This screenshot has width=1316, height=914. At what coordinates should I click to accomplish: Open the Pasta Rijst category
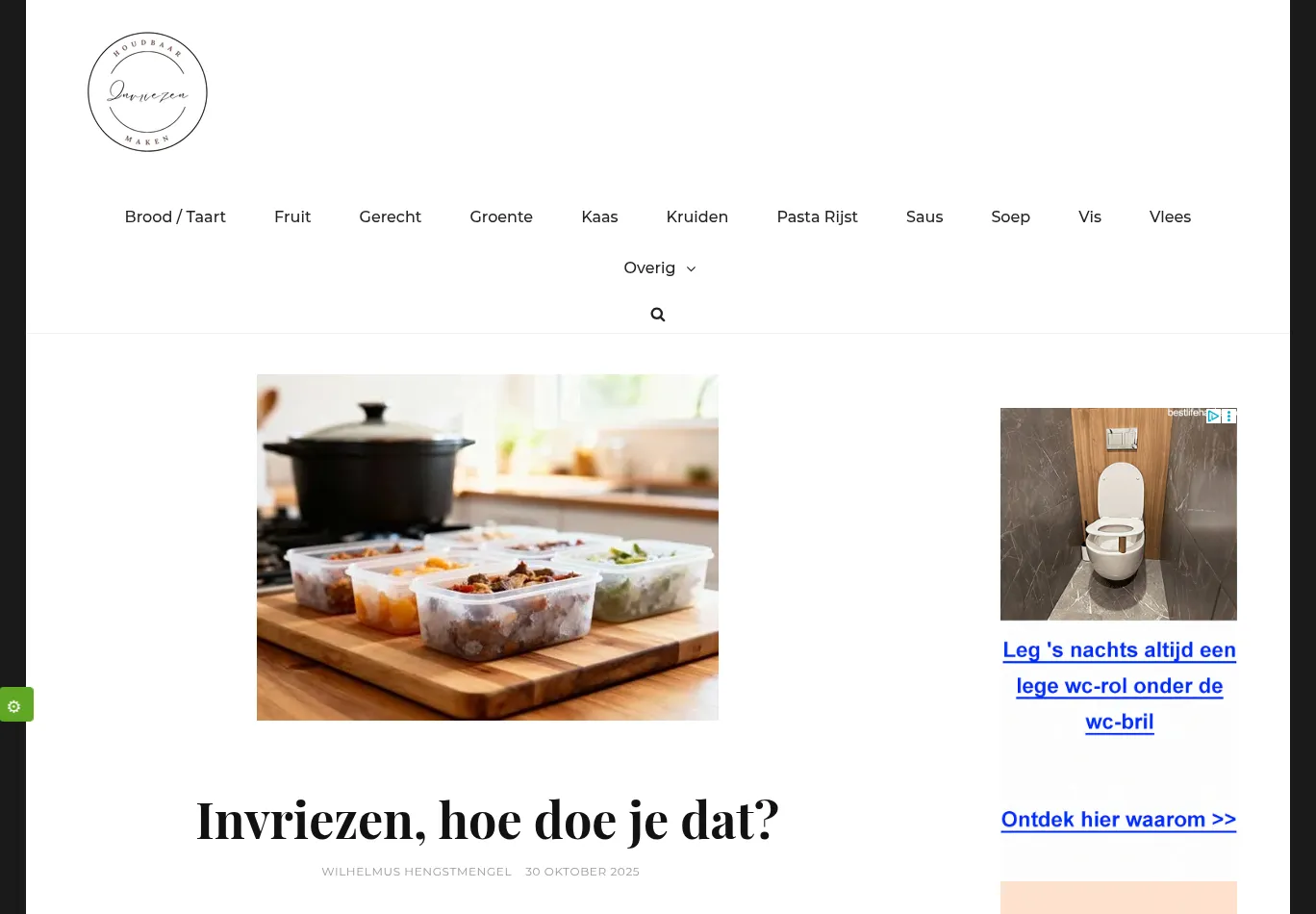coord(817,216)
